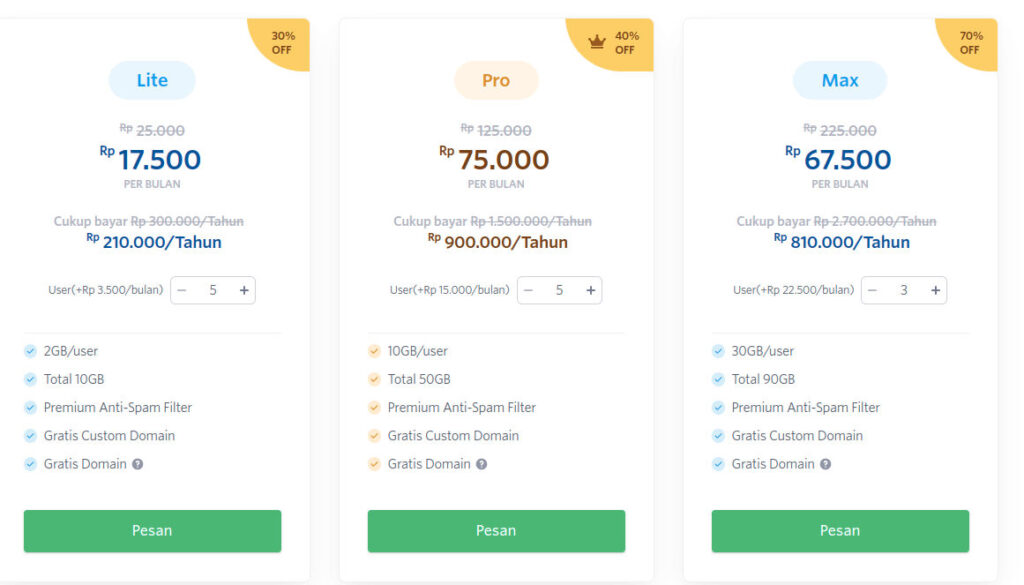Click the Gratis Domain help icon in Lite plan

point(138,464)
